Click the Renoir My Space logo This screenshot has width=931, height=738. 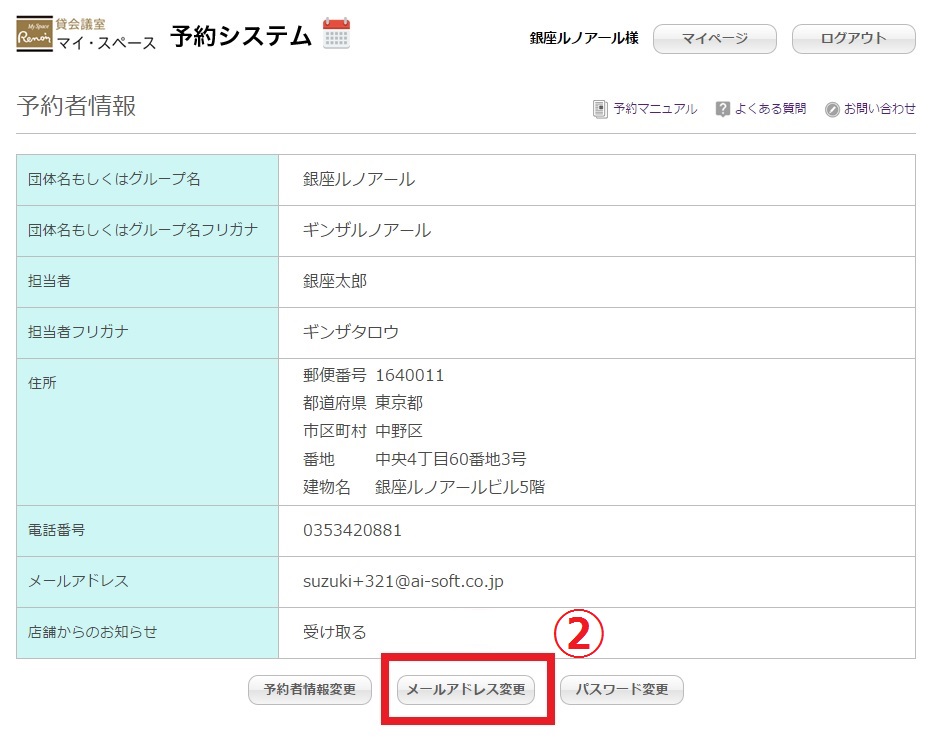[35, 36]
